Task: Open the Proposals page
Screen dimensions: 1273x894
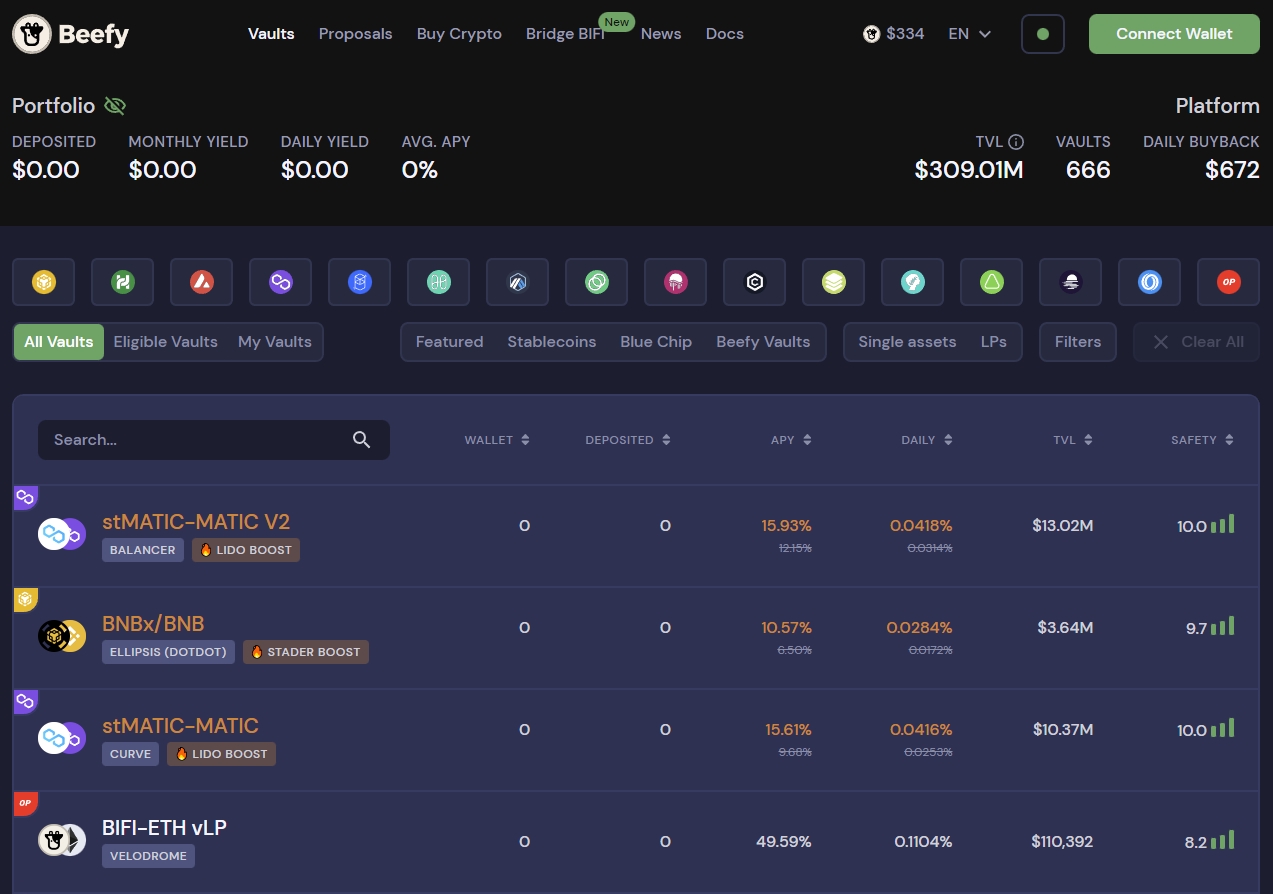Action: point(355,33)
